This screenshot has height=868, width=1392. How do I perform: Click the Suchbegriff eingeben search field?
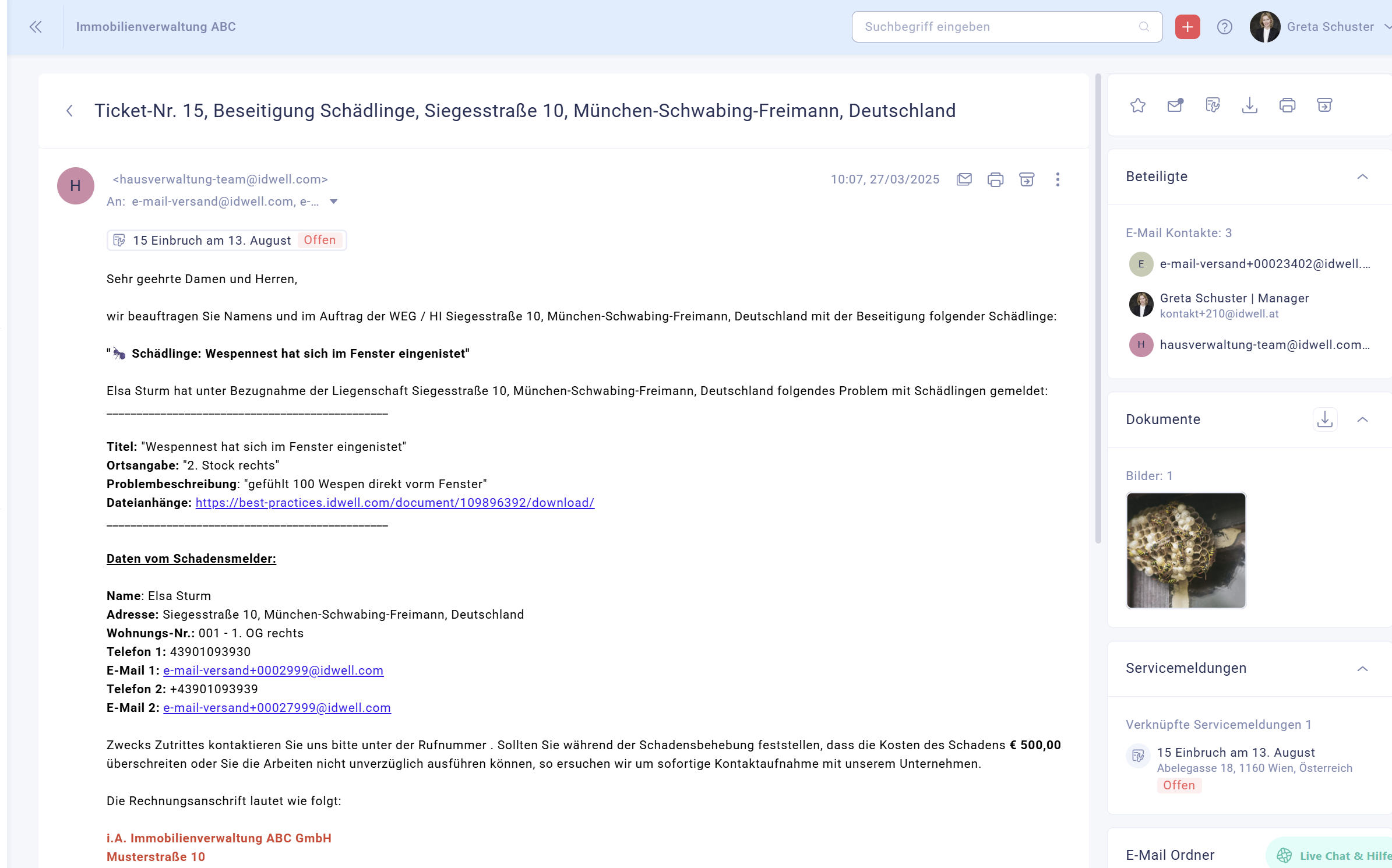click(998, 27)
